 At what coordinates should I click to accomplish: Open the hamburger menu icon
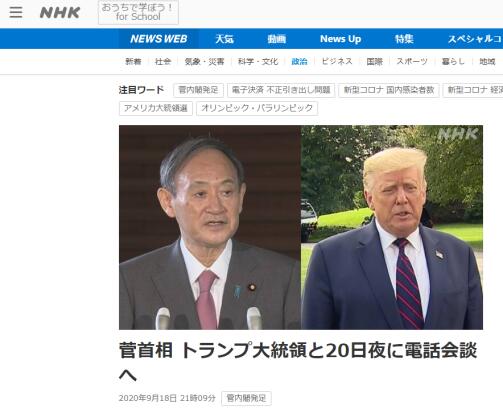pos(16,12)
